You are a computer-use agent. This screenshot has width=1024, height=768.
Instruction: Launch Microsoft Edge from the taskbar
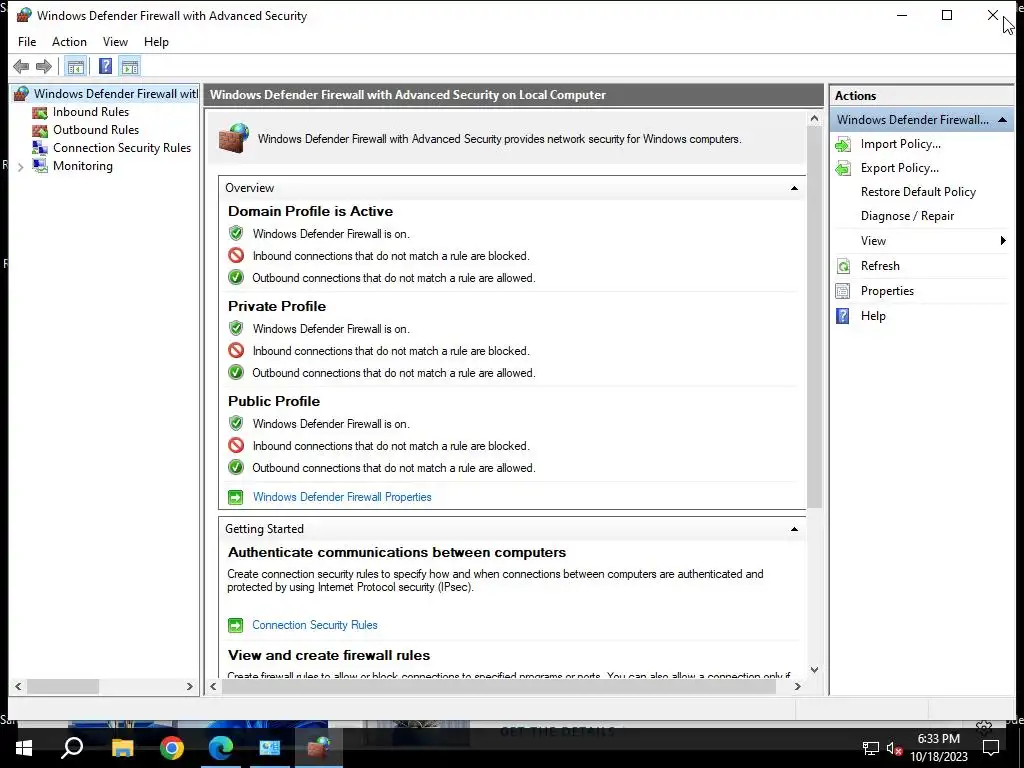pos(221,748)
